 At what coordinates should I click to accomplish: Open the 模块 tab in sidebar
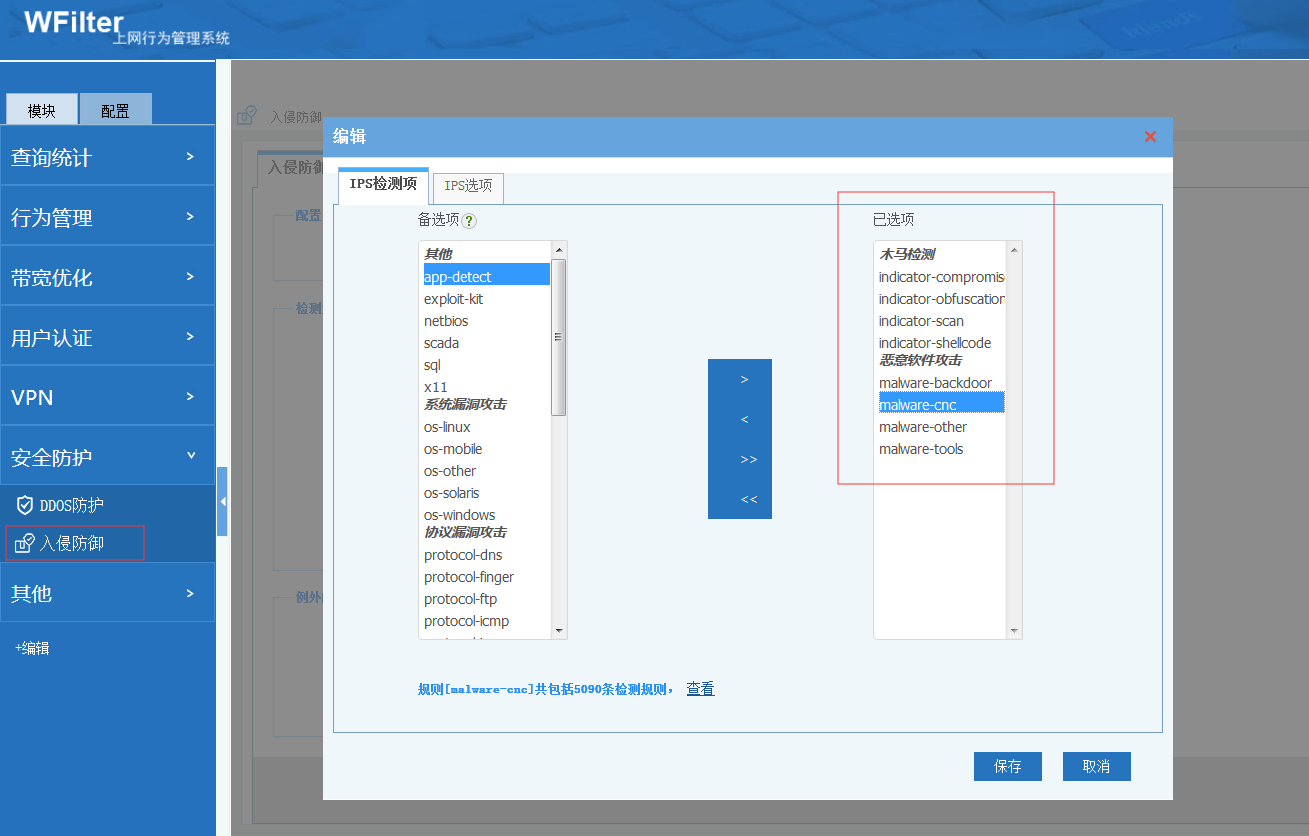point(42,110)
